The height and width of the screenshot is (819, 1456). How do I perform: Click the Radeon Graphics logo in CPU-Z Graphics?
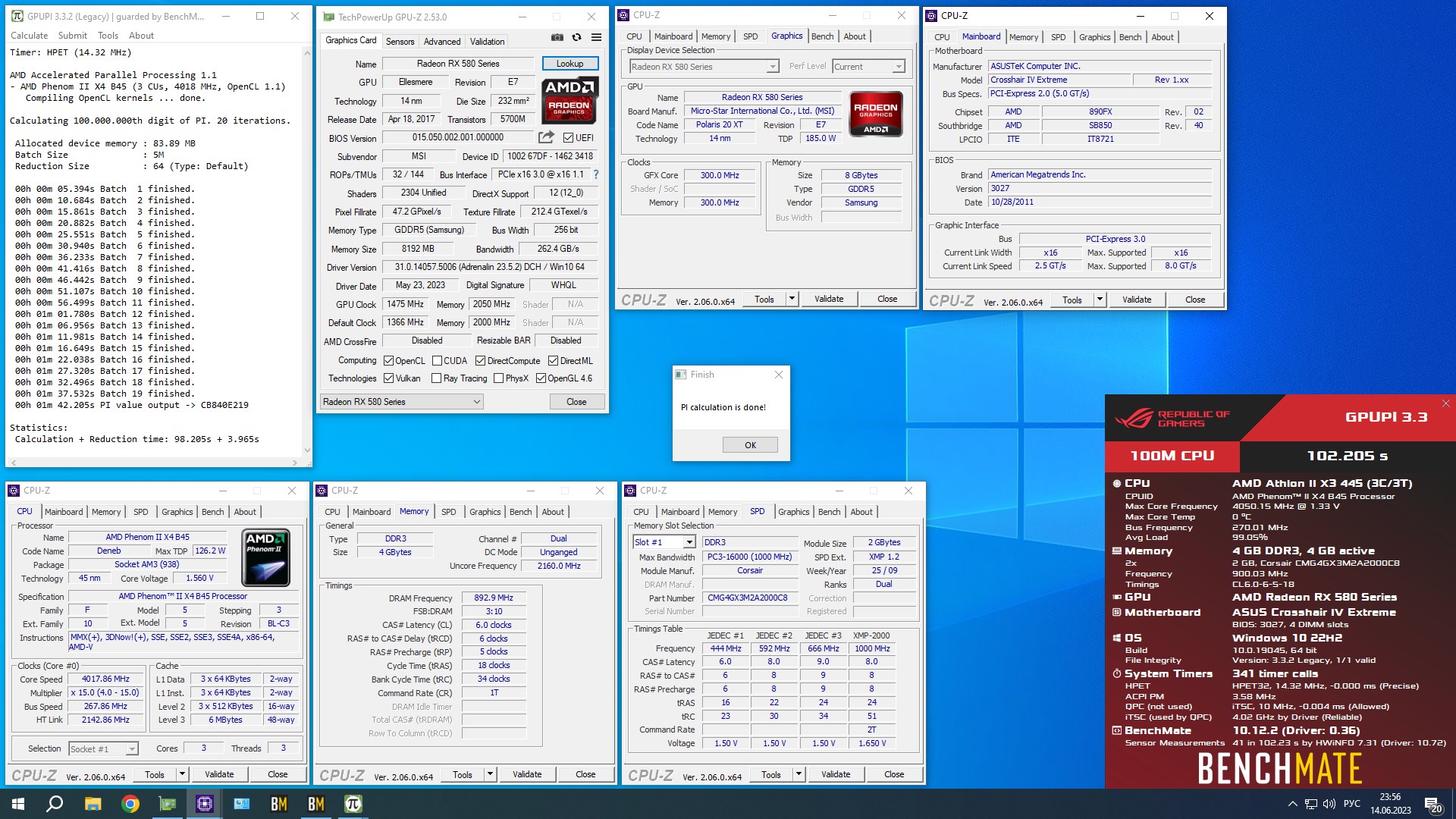pyautogui.click(x=876, y=114)
